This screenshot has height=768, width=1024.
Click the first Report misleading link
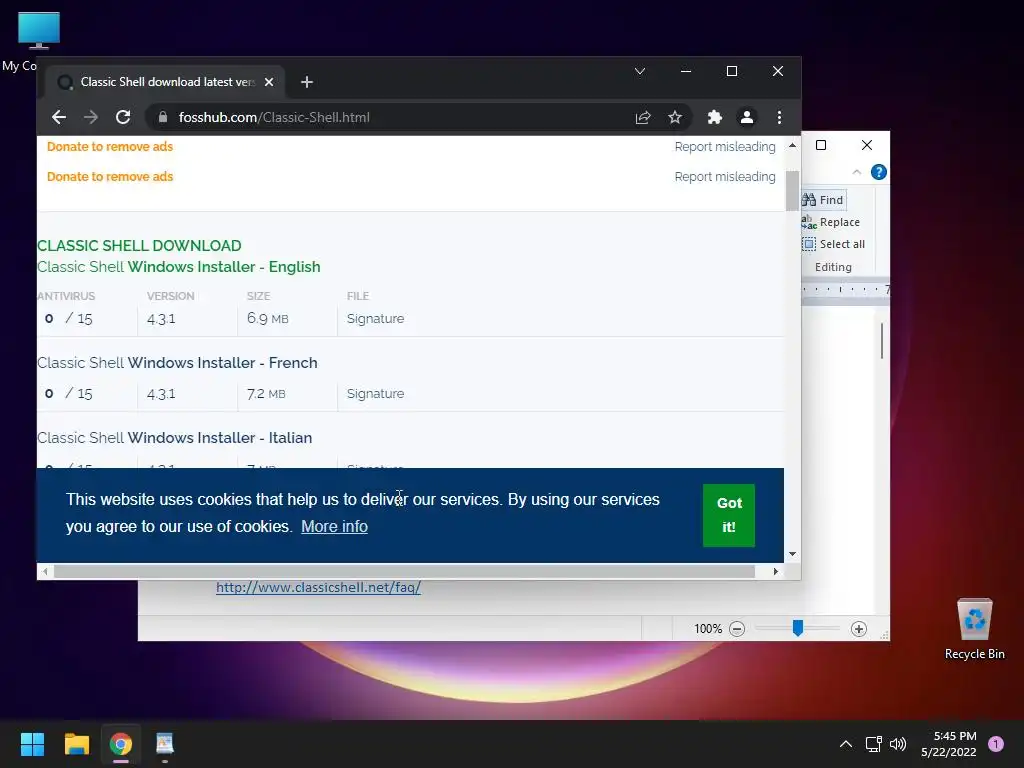pos(725,147)
